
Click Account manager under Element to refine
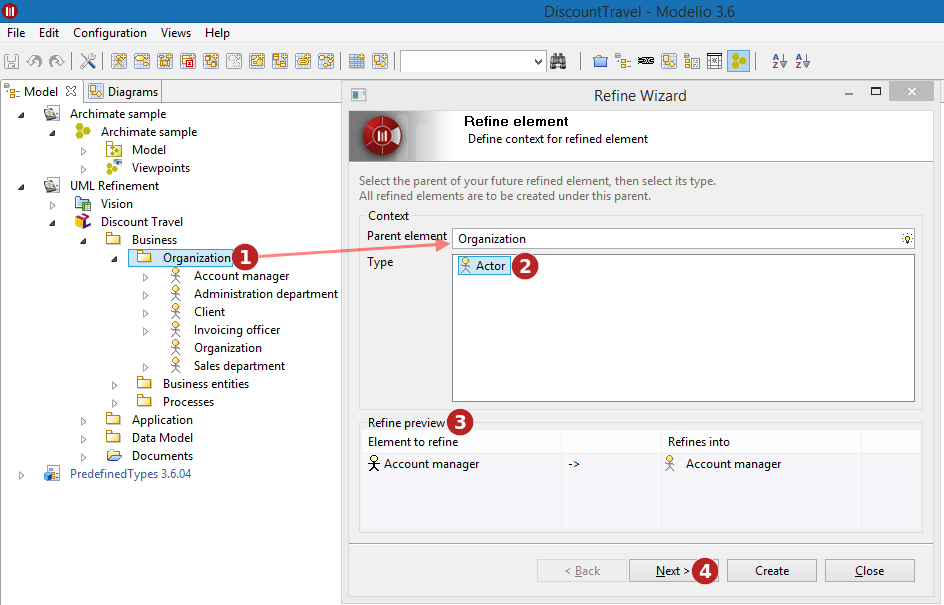point(431,464)
